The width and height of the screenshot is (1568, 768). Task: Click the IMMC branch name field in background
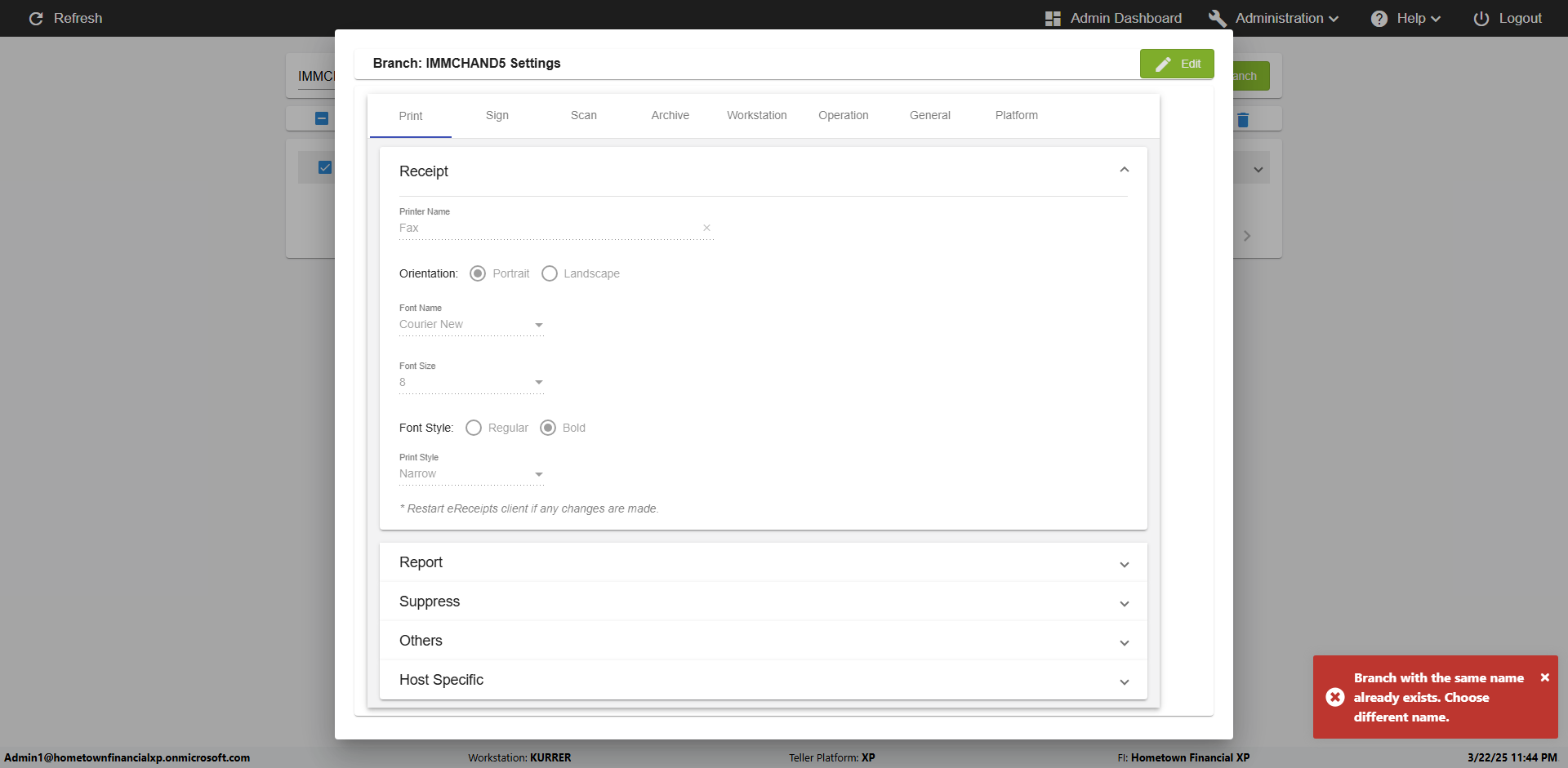316,76
